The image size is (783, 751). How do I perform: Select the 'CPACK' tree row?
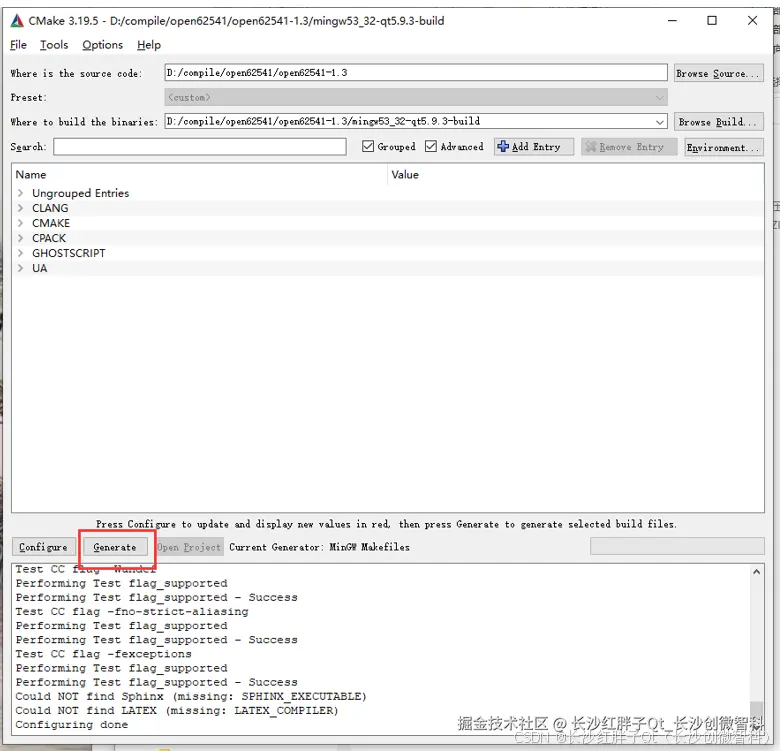pyautogui.click(x=388, y=238)
